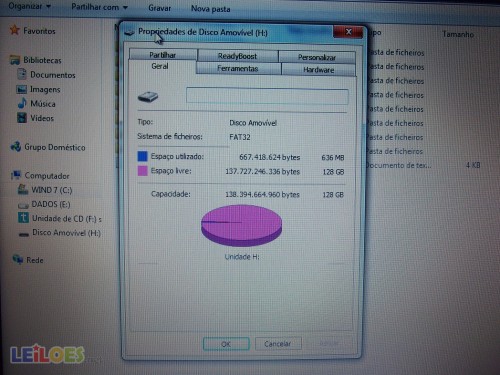Image resolution: width=500 pixels, height=375 pixels.
Task: Expand the Partilhar com dropdown
Action: [x=99, y=7]
